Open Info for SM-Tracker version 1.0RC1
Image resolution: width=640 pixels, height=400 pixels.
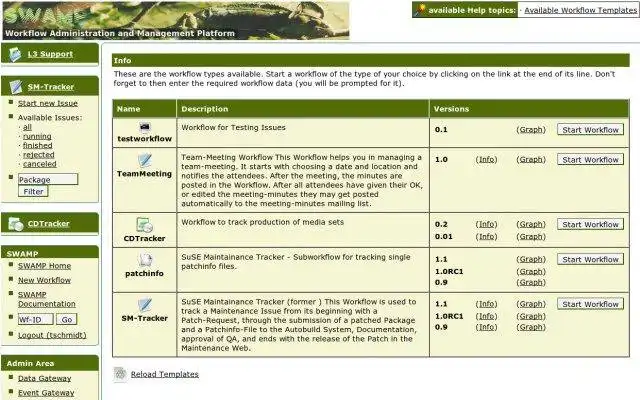(487, 316)
